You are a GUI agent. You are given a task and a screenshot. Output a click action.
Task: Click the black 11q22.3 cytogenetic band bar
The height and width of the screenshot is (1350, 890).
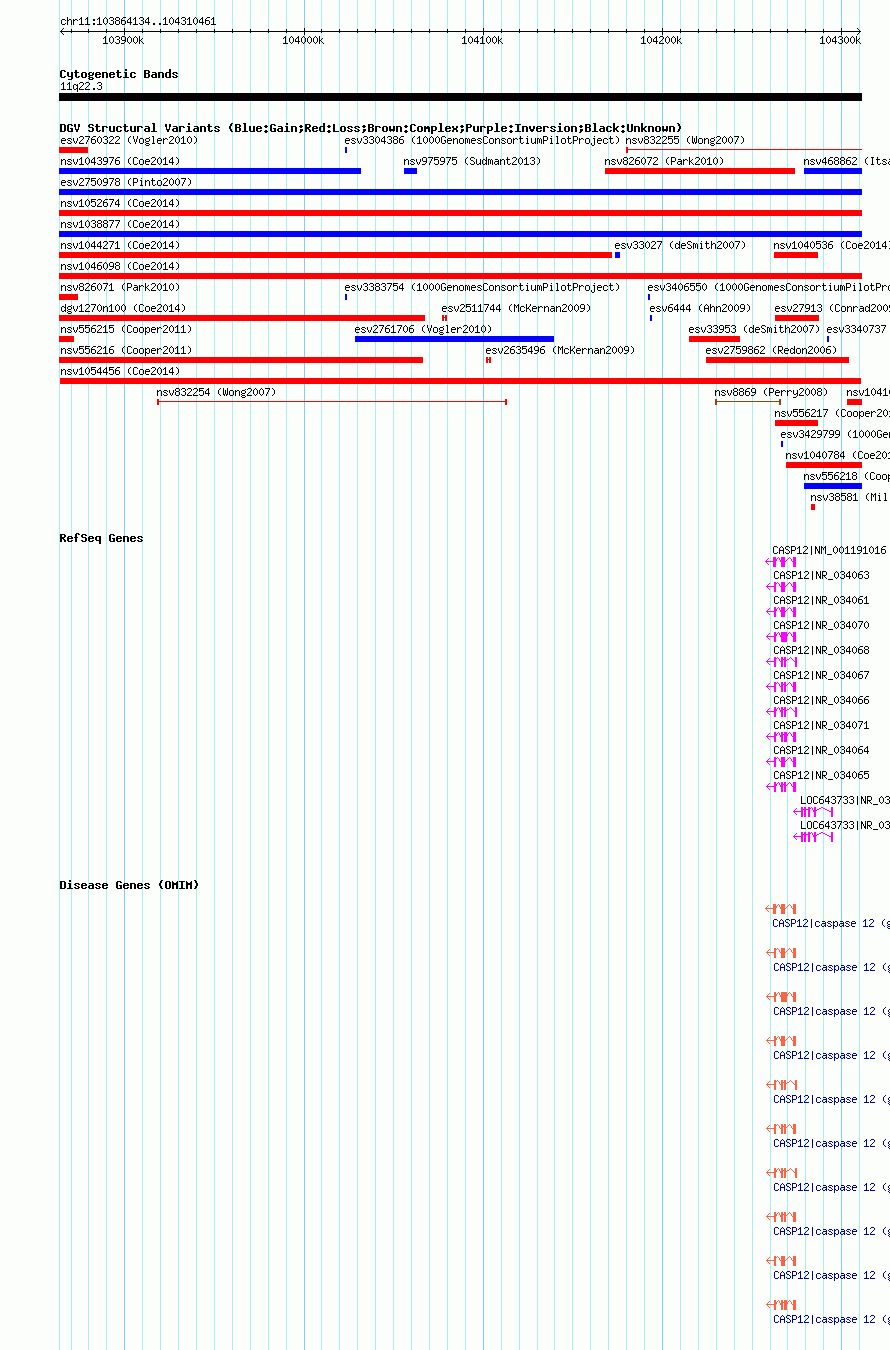point(460,97)
